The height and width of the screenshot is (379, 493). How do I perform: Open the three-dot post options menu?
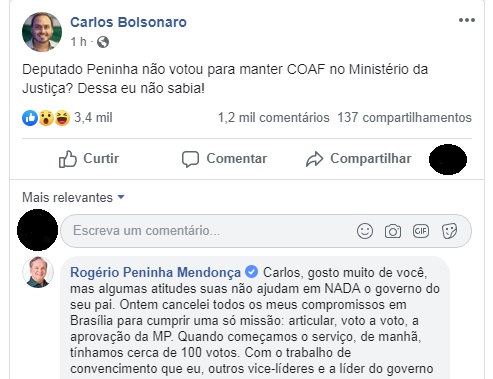(466, 20)
